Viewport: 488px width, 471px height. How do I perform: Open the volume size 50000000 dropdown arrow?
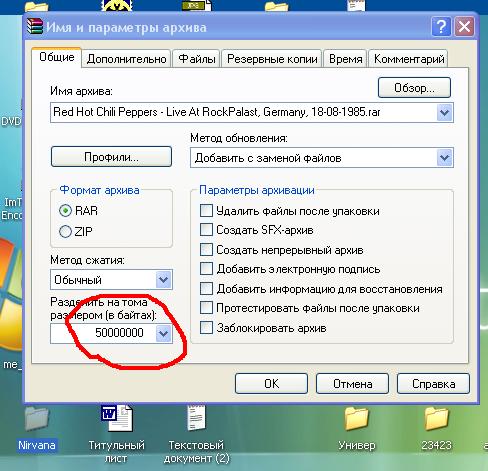(x=163, y=333)
